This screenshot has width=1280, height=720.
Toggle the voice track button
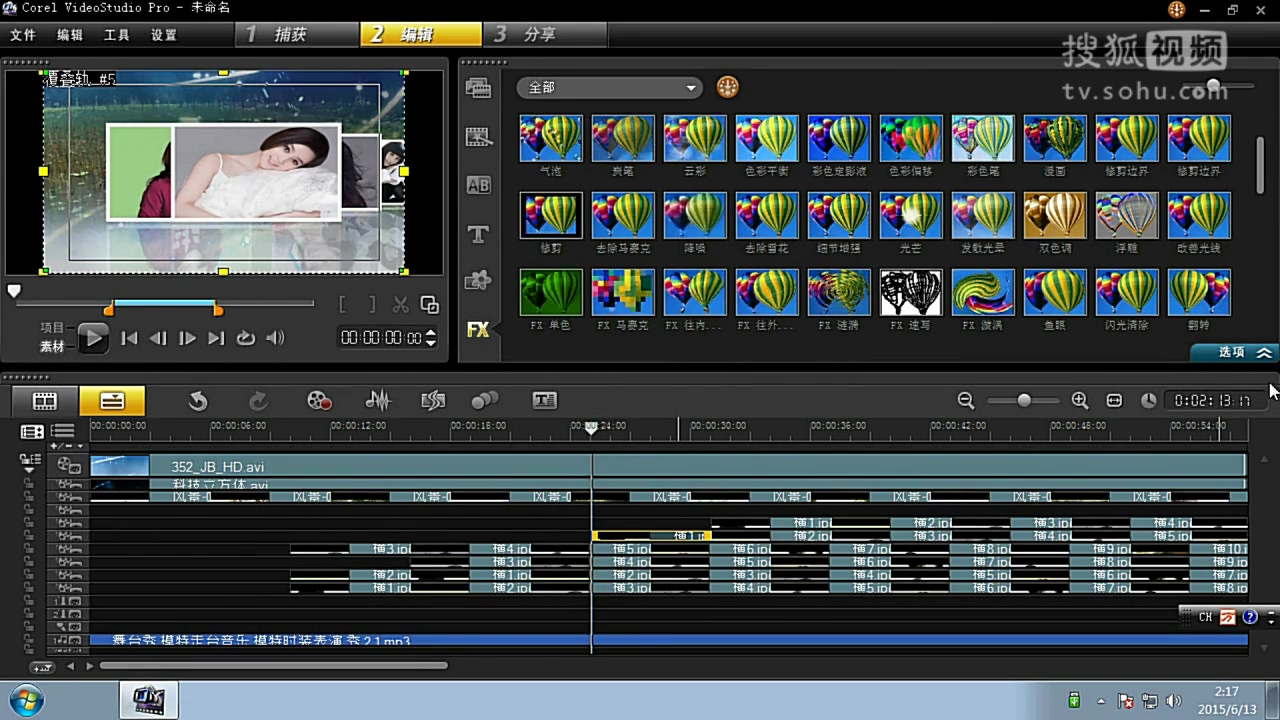(69, 626)
